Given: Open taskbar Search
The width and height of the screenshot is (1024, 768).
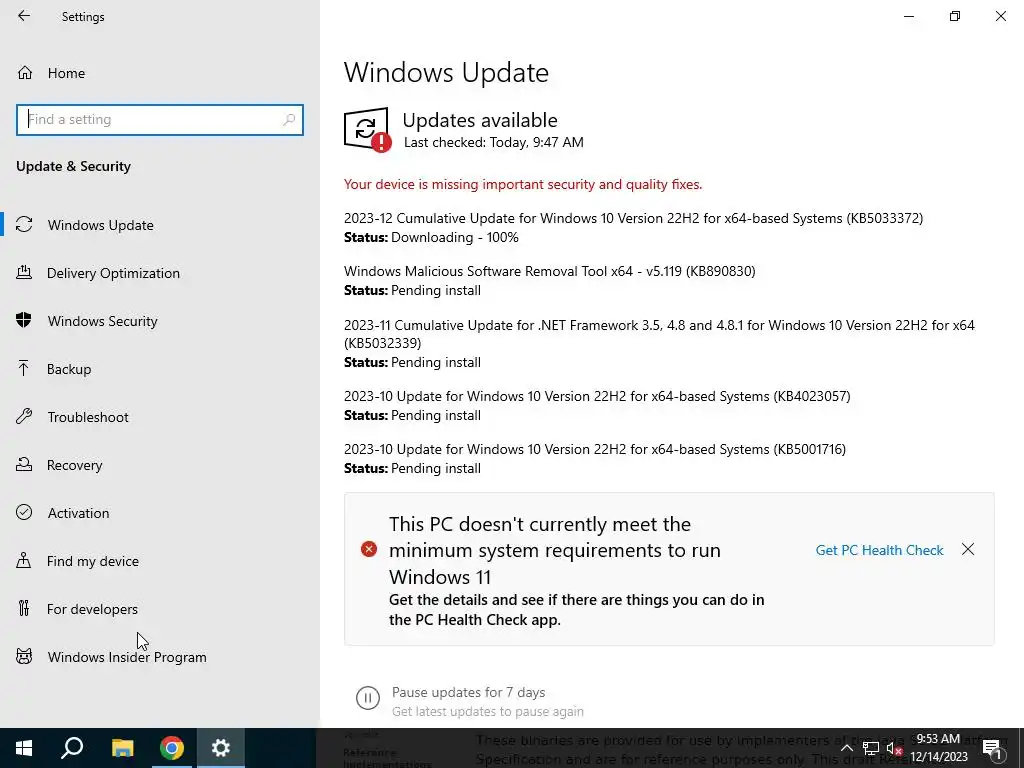Looking at the screenshot, I should [72, 748].
